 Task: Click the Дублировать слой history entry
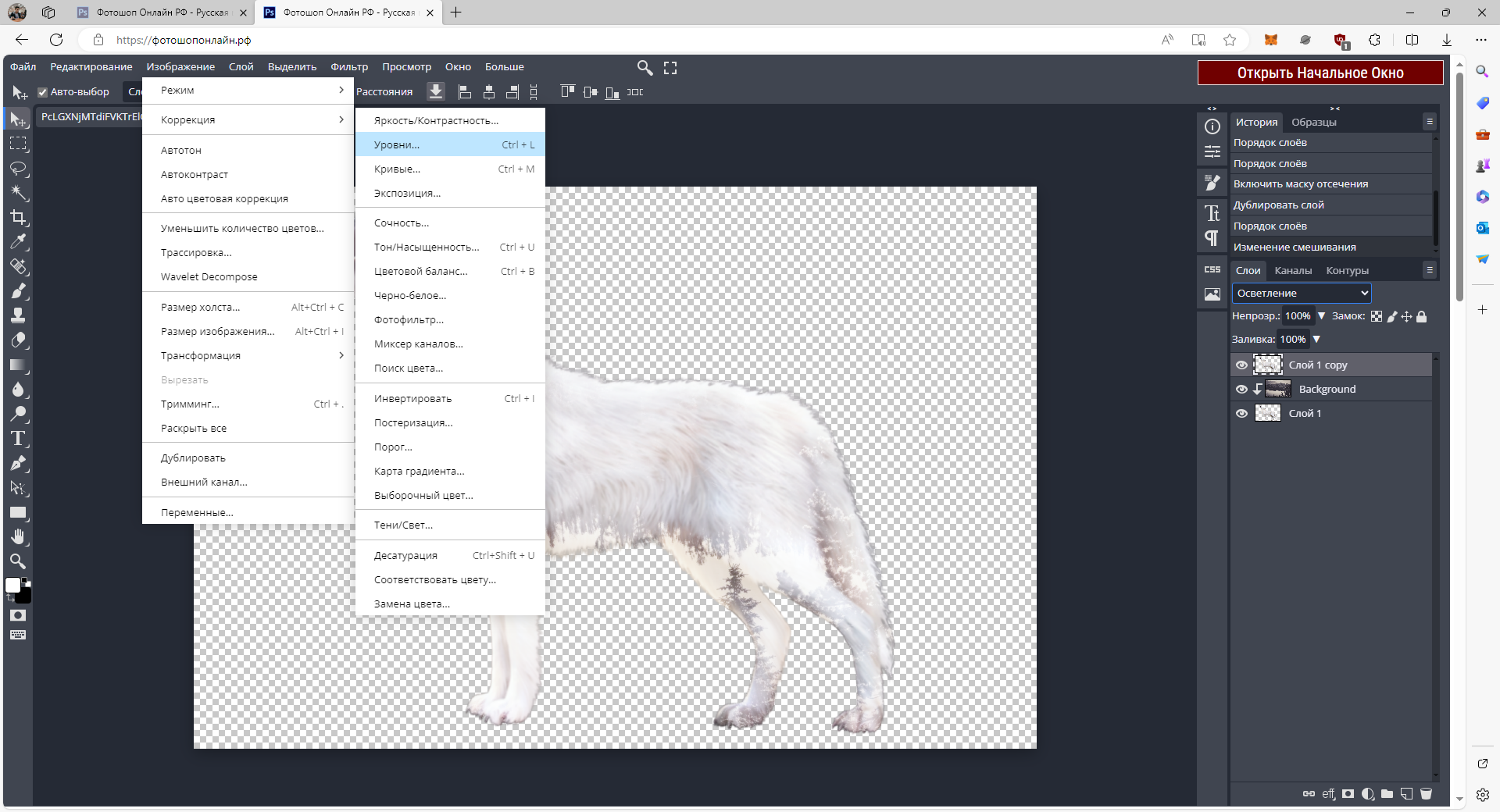[x=1278, y=205]
